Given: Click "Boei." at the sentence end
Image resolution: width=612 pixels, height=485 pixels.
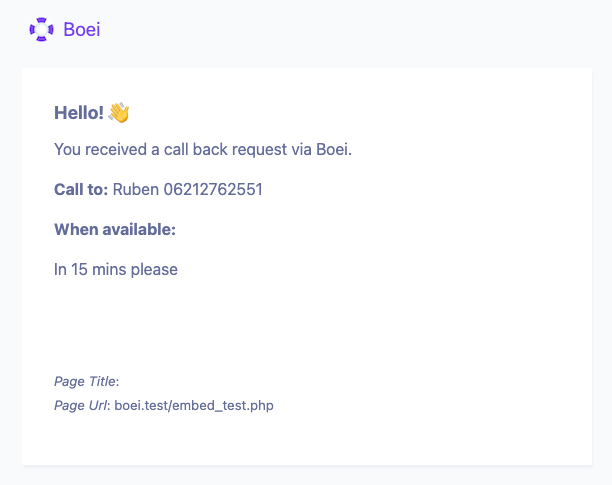Looking at the screenshot, I should [x=332, y=150].
